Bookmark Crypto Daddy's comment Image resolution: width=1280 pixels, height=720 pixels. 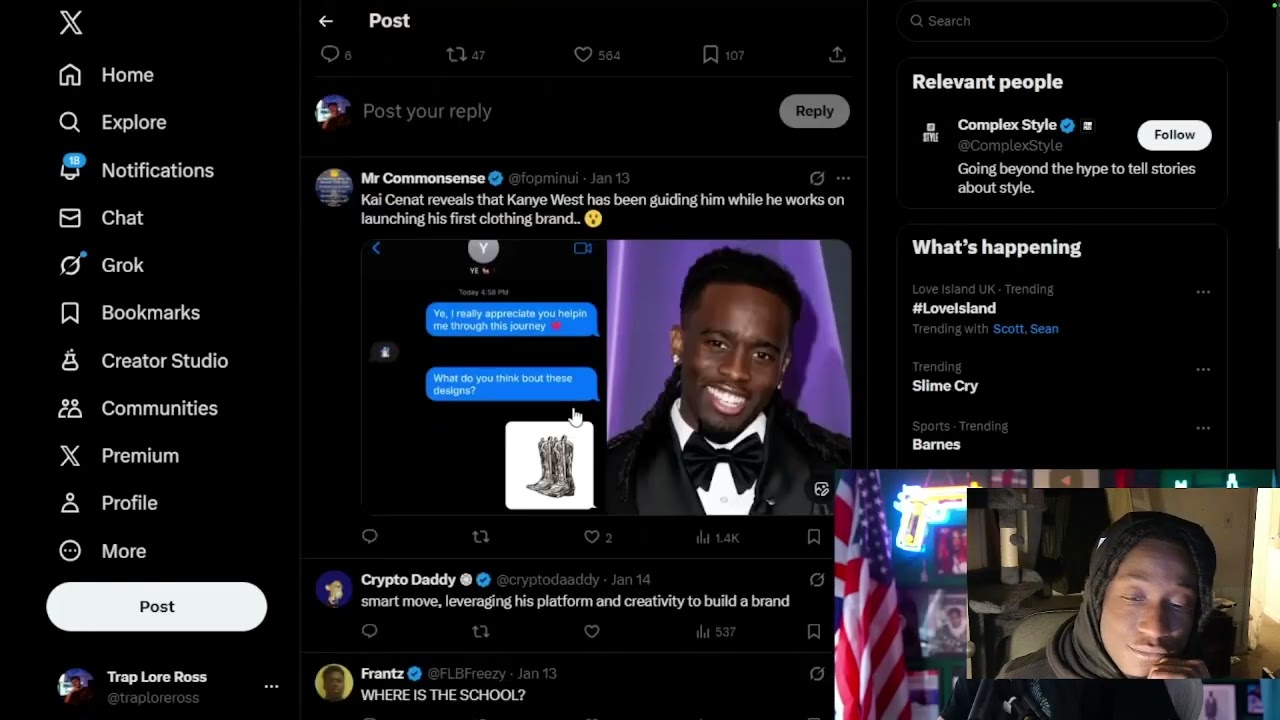(x=814, y=631)
